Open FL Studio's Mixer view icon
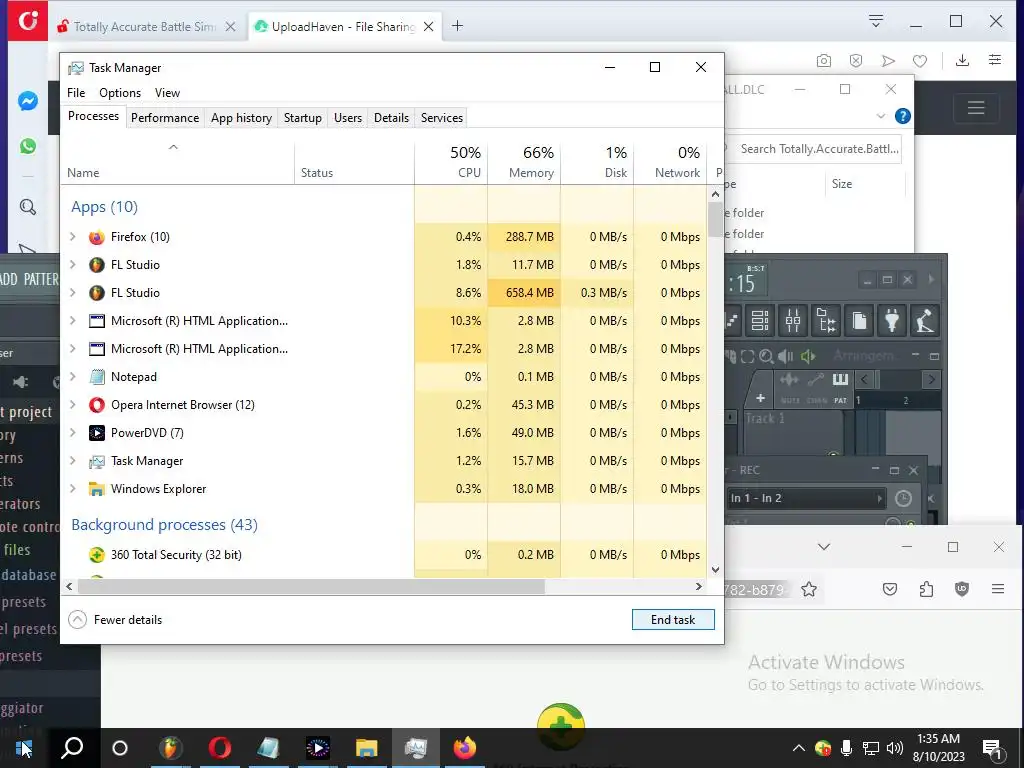Viewport: 1024px width, 768px height. (x=793, y=321)
